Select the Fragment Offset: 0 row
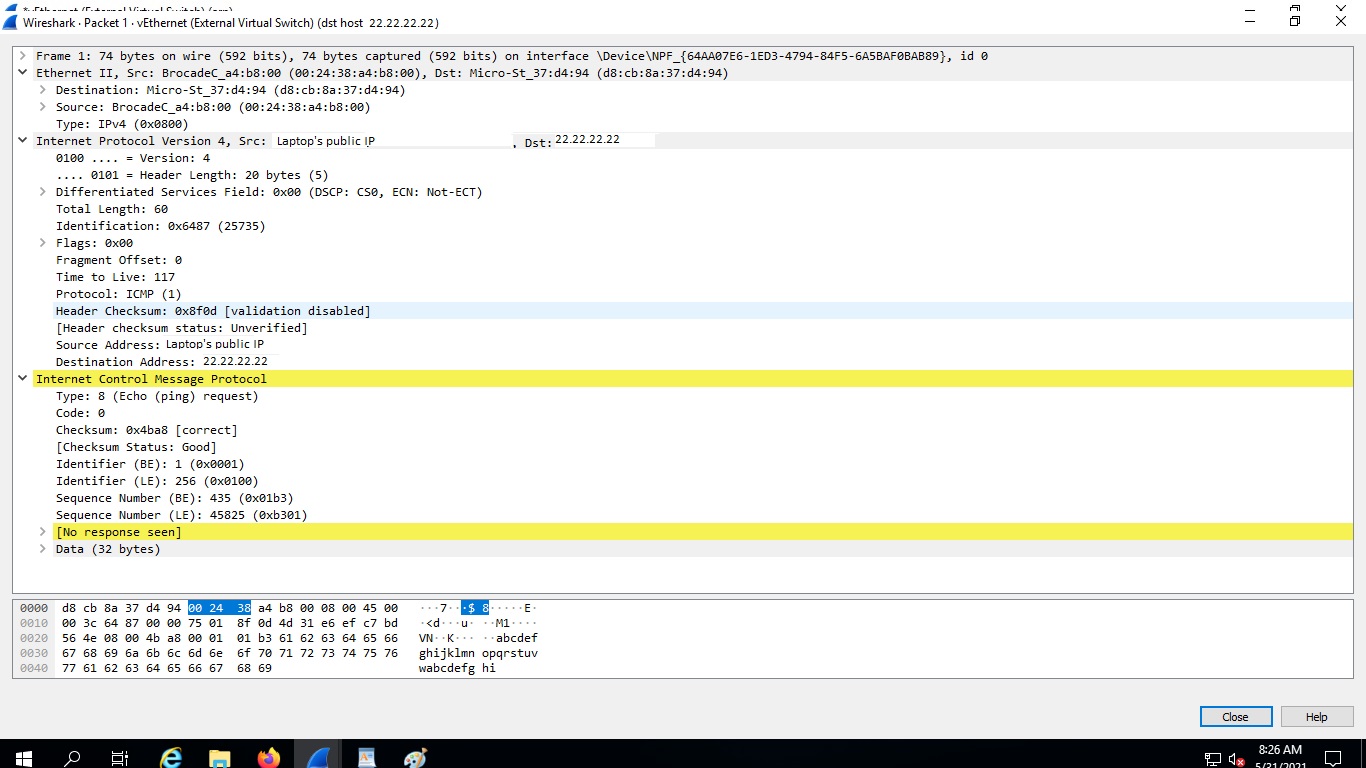1366x768 pixels. click(x=119, y=260)
